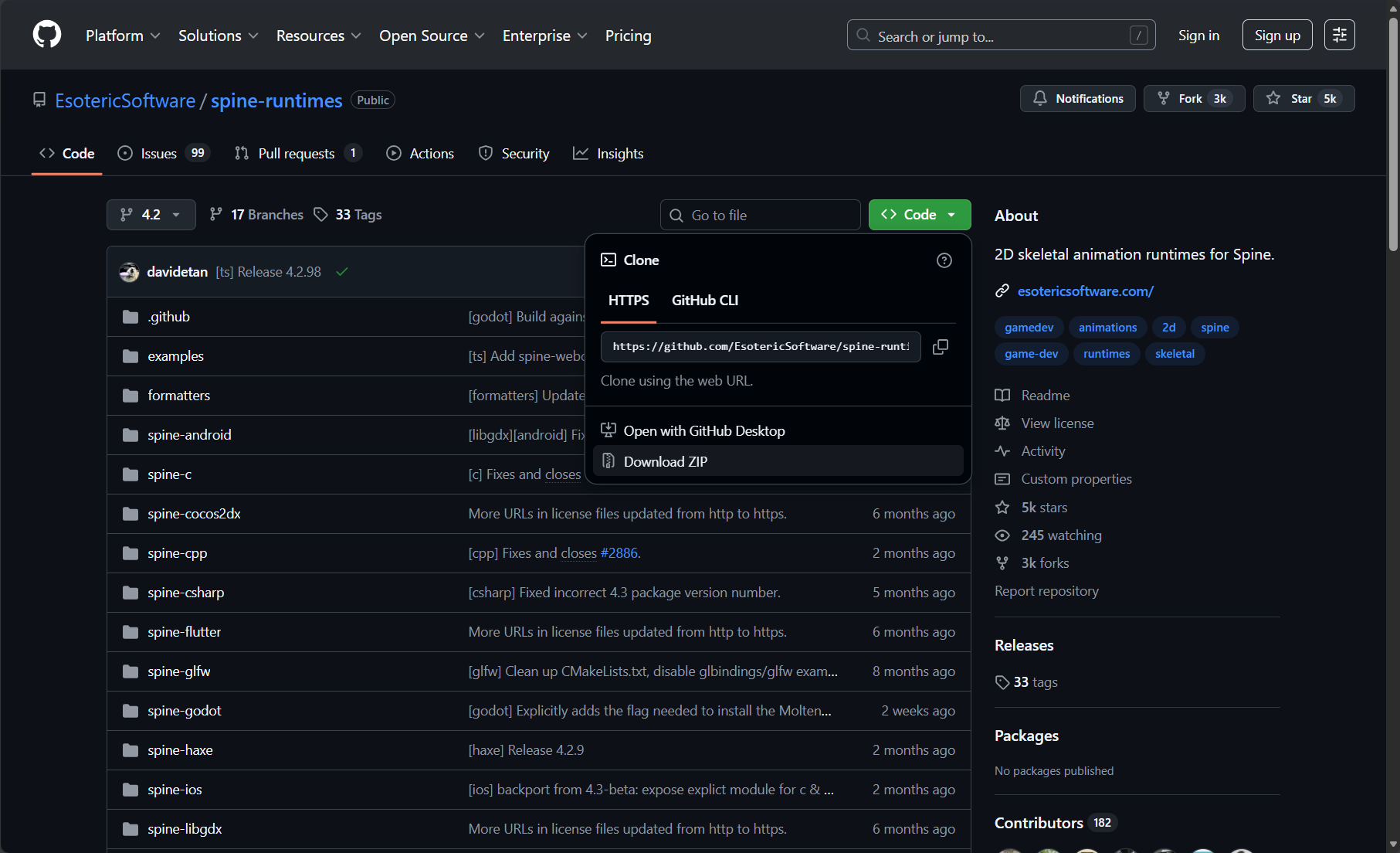Screen dimensions: 1400x853
Task: Click the eye icon beside 245 watching
Action: pos(1002,535)
